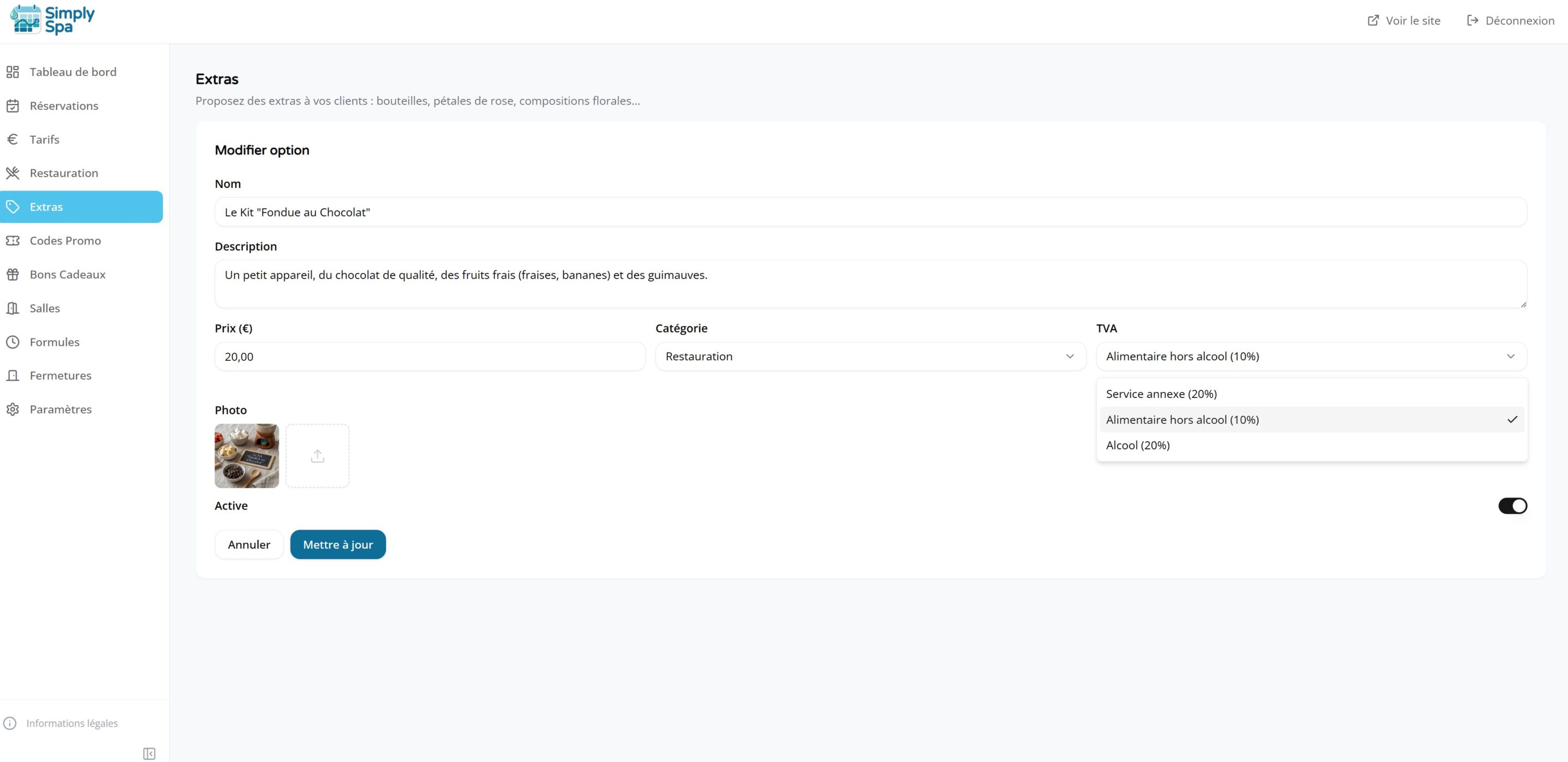Screen dimensions: 1568x762
Task: Select Service annexe (20%) option
Action: point(1161,394)
